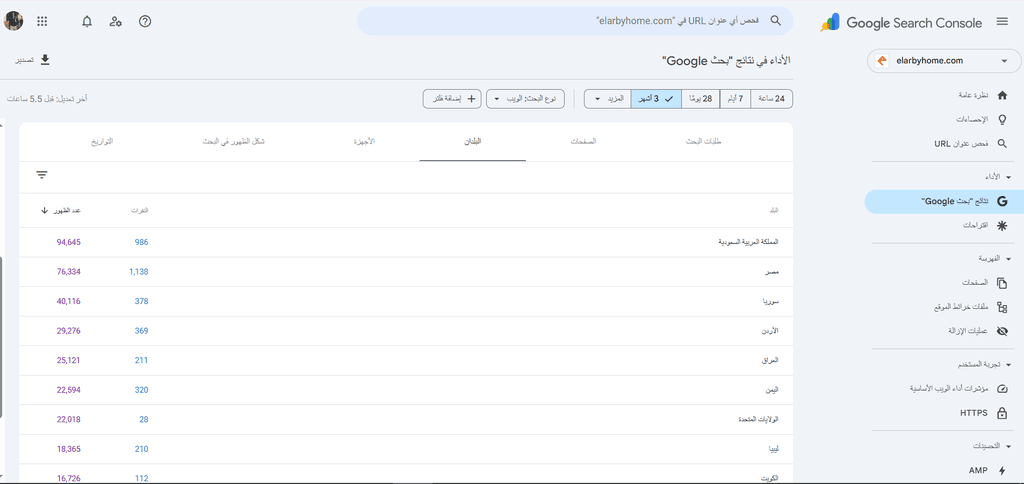The height and width of the screenshot is (484, 1024).
Task: Click URL inspection magnifier in sidebar
Action: pos(1002,144)
